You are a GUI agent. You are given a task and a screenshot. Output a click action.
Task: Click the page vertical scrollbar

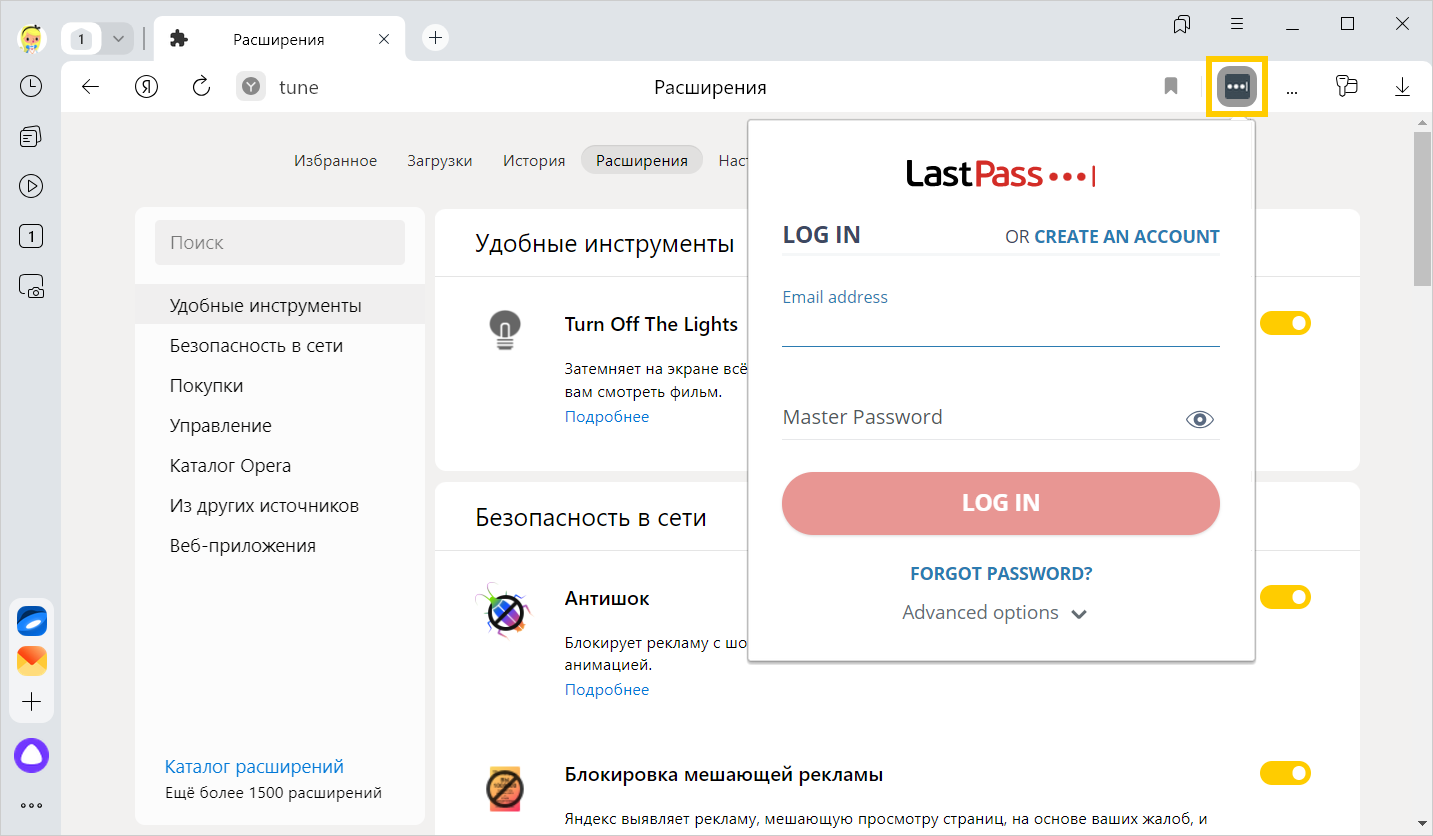[x=1422, y=208]
